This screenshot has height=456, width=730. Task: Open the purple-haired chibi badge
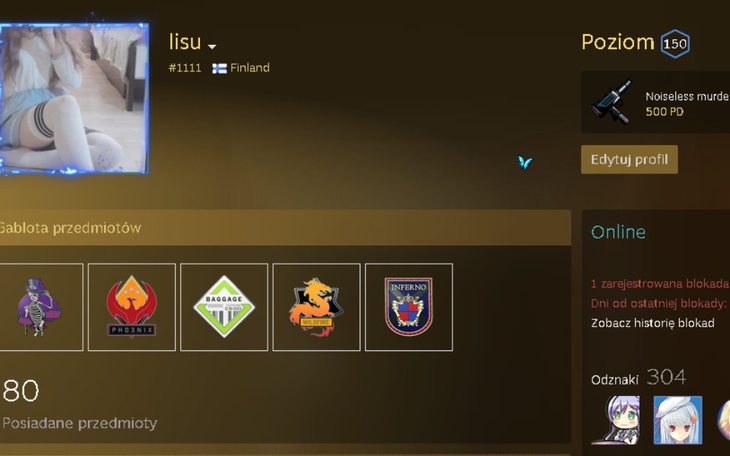(x=615, y=420)
